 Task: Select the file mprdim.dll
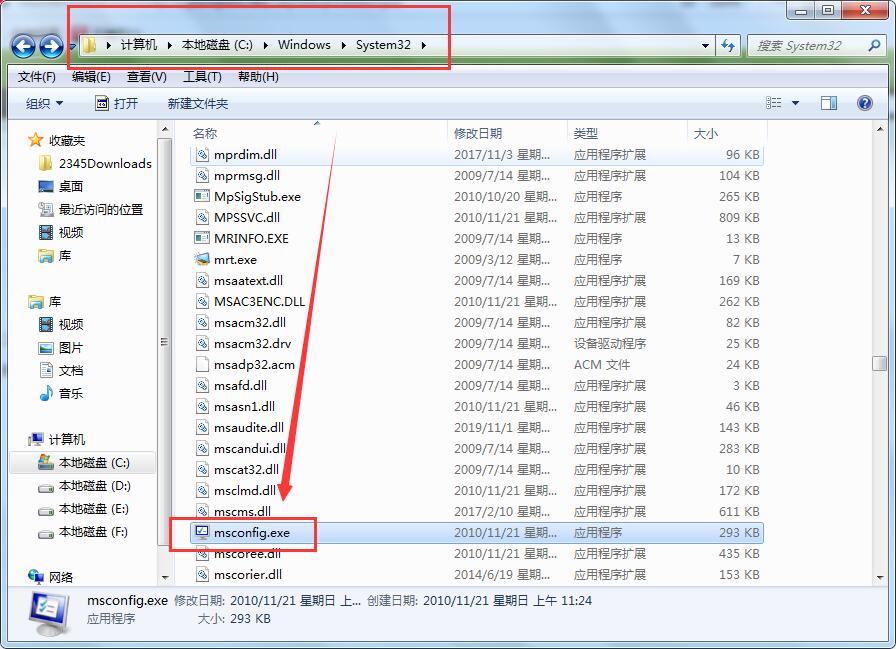477,154
